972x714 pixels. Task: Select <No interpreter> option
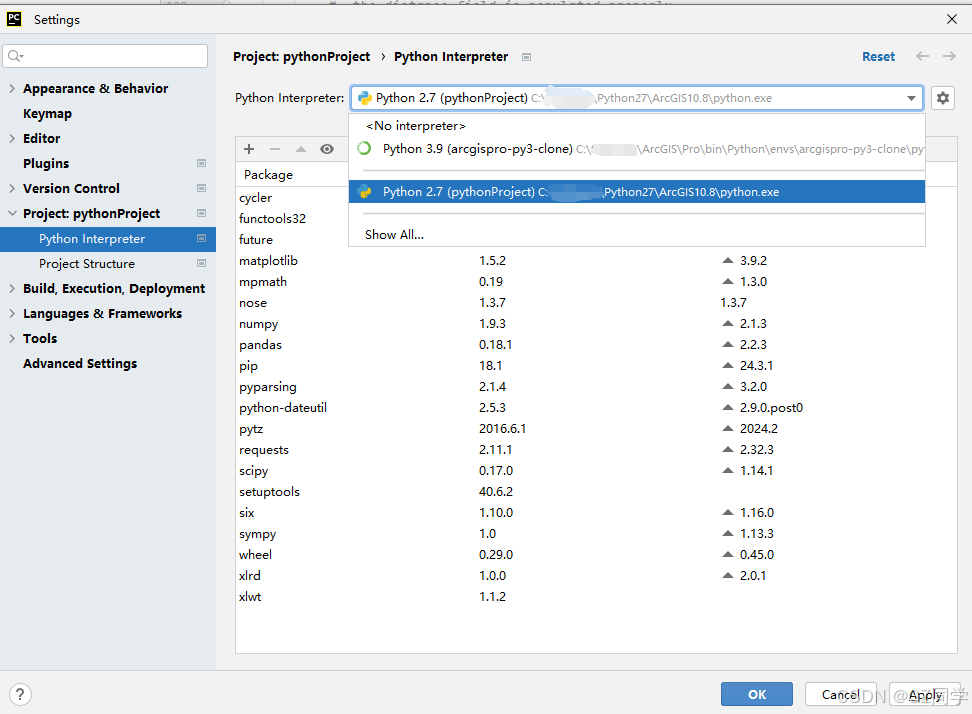[637, 126]
